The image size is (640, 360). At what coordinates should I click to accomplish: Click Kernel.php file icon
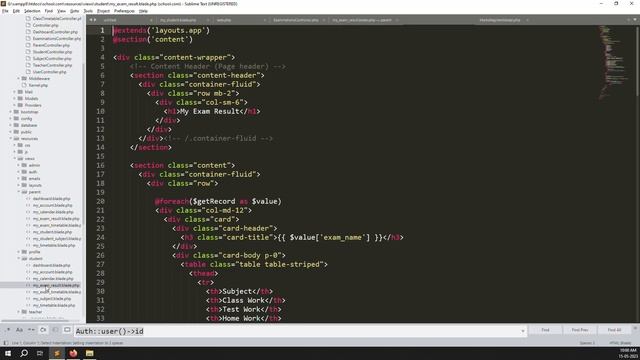point(24,85)
